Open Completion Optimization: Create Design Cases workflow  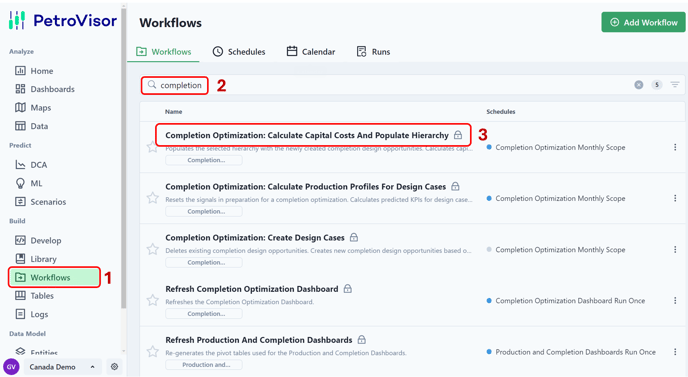(255, 237)
